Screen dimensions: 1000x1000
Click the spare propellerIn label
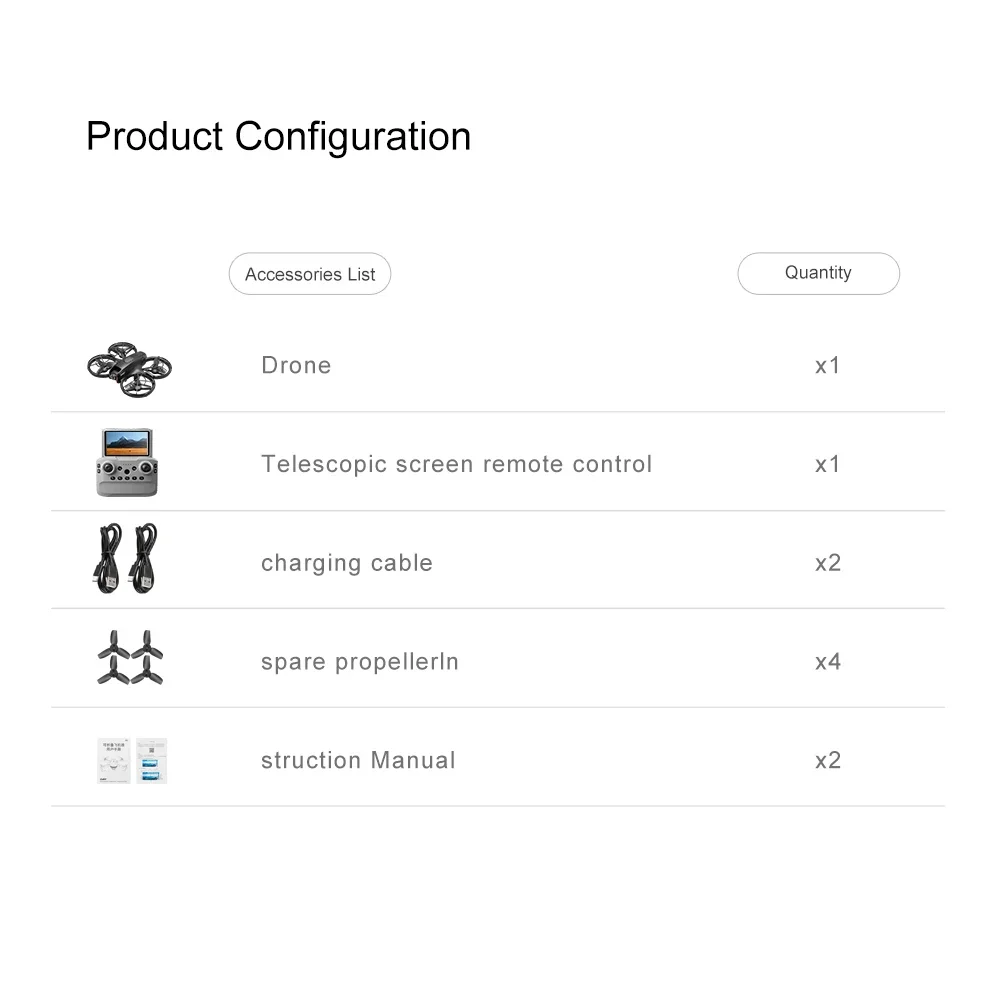point(360,662)
